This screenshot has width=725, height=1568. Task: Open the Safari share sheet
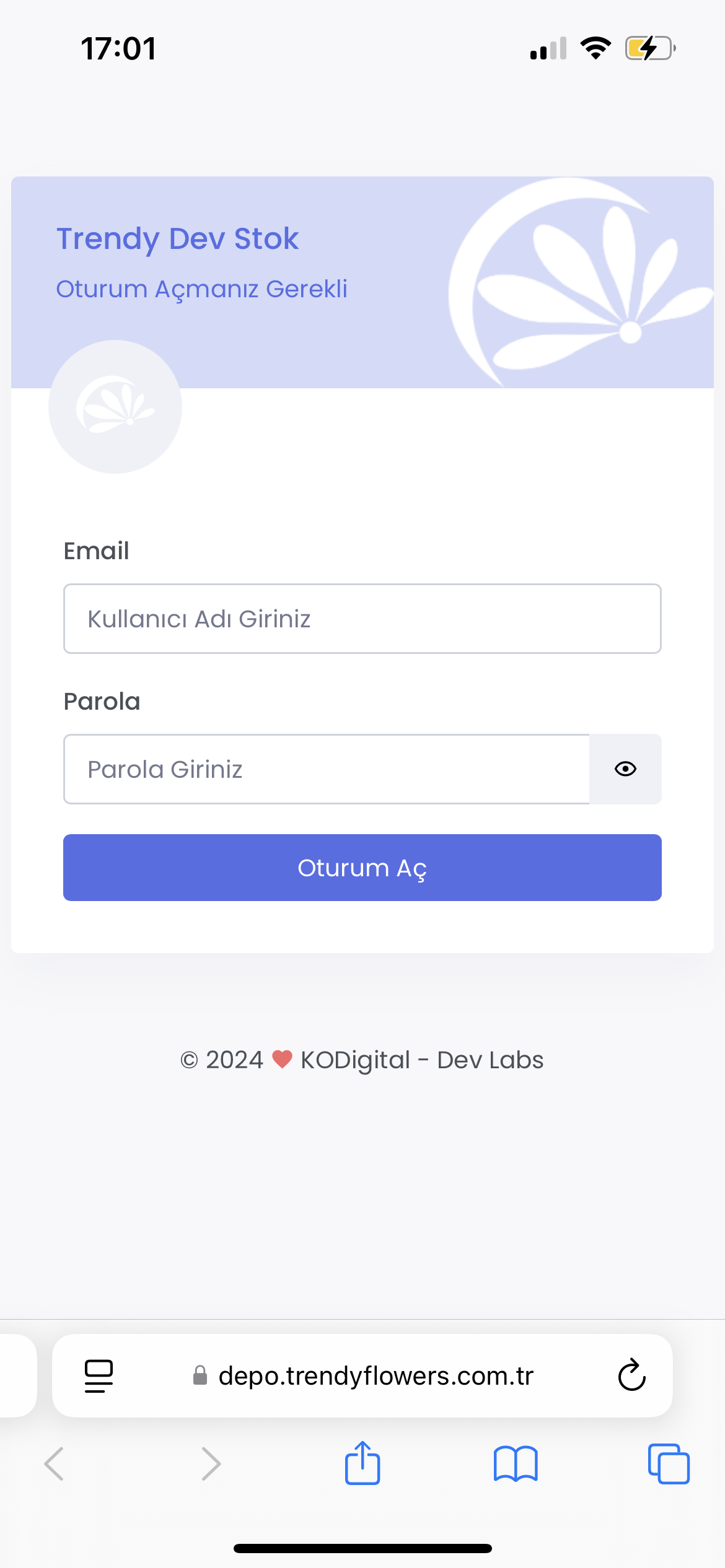coord(362,1463)
